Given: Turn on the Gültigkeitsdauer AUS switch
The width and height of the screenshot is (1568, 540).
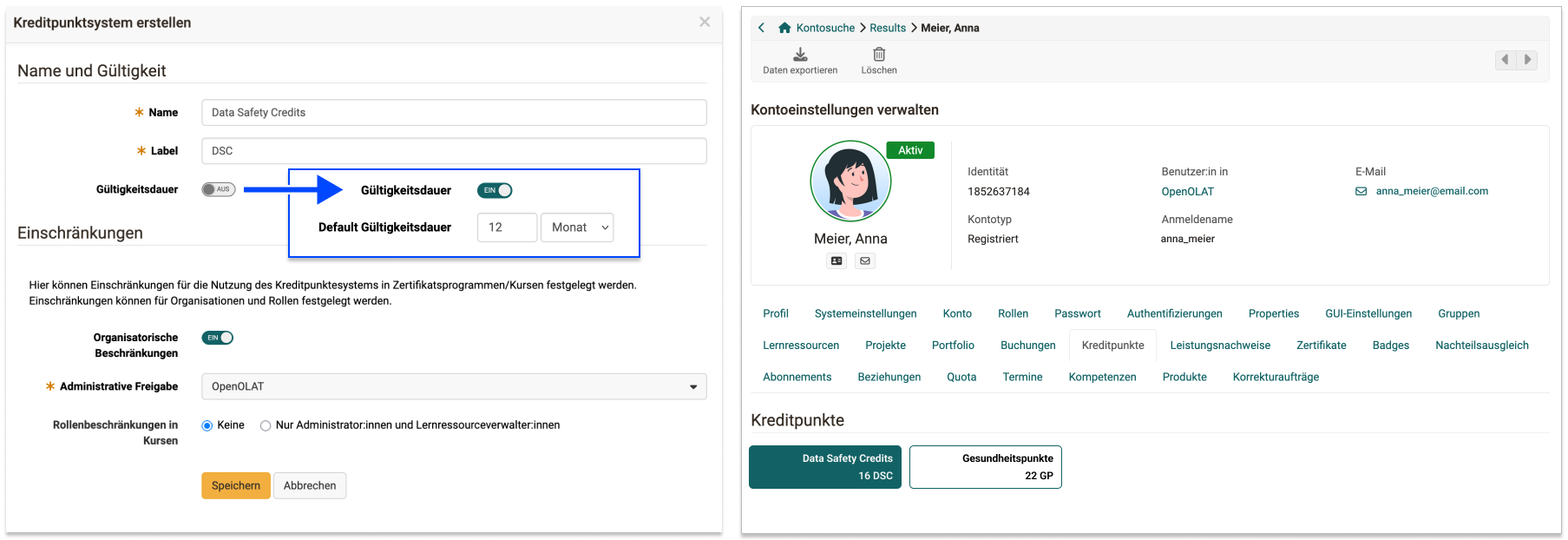Looking at the screenshot, I should [x=219, y=189].
